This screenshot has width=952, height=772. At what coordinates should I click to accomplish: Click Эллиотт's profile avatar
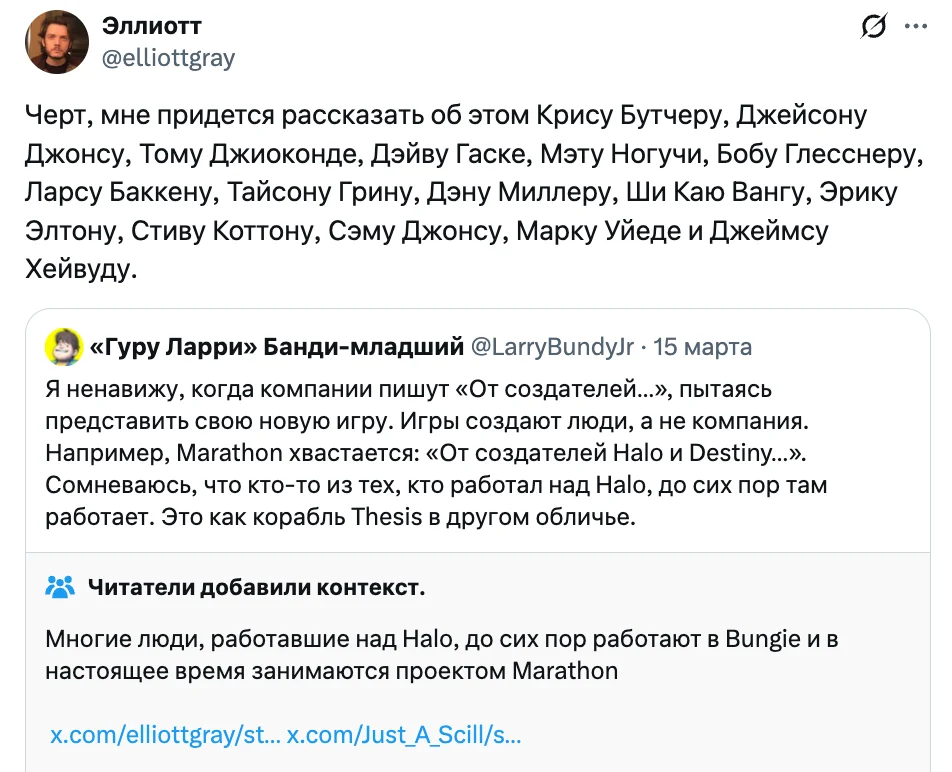coord(57,42)
